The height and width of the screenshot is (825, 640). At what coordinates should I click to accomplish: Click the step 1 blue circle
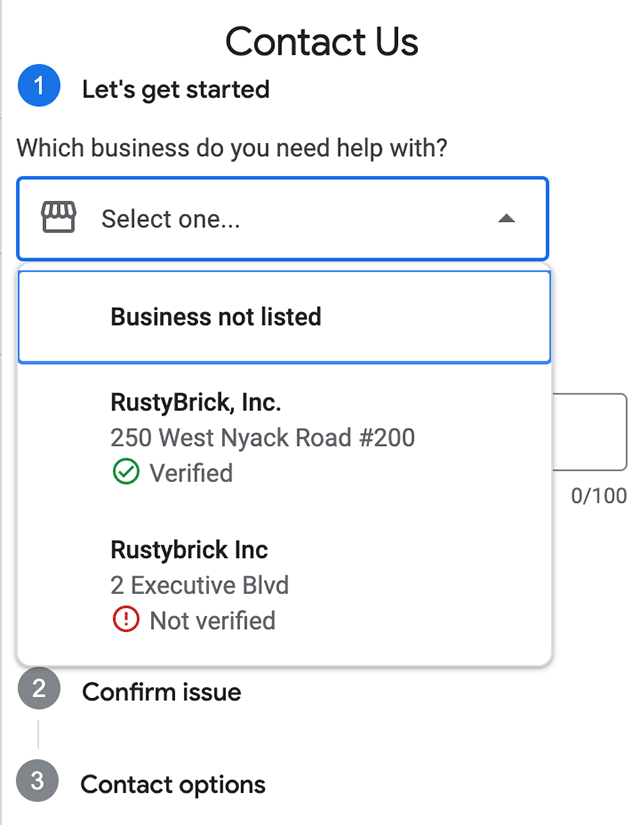point(39,85)
